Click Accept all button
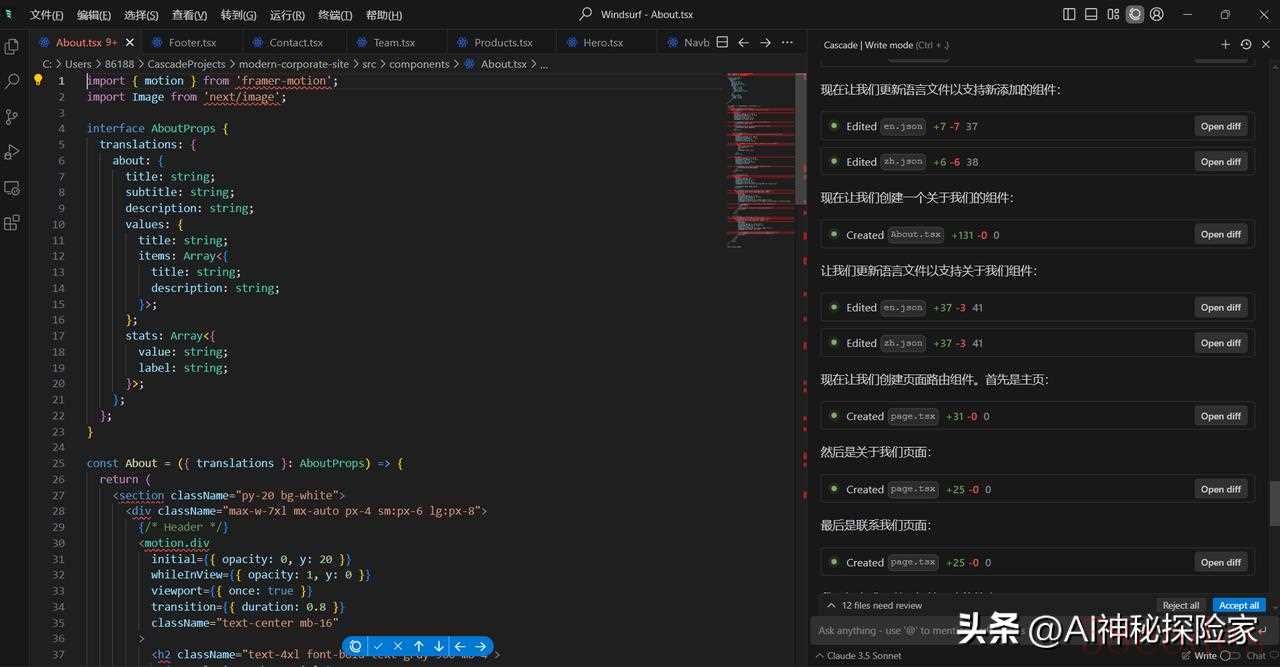1280x667 pixels. tap(1239, 605)
